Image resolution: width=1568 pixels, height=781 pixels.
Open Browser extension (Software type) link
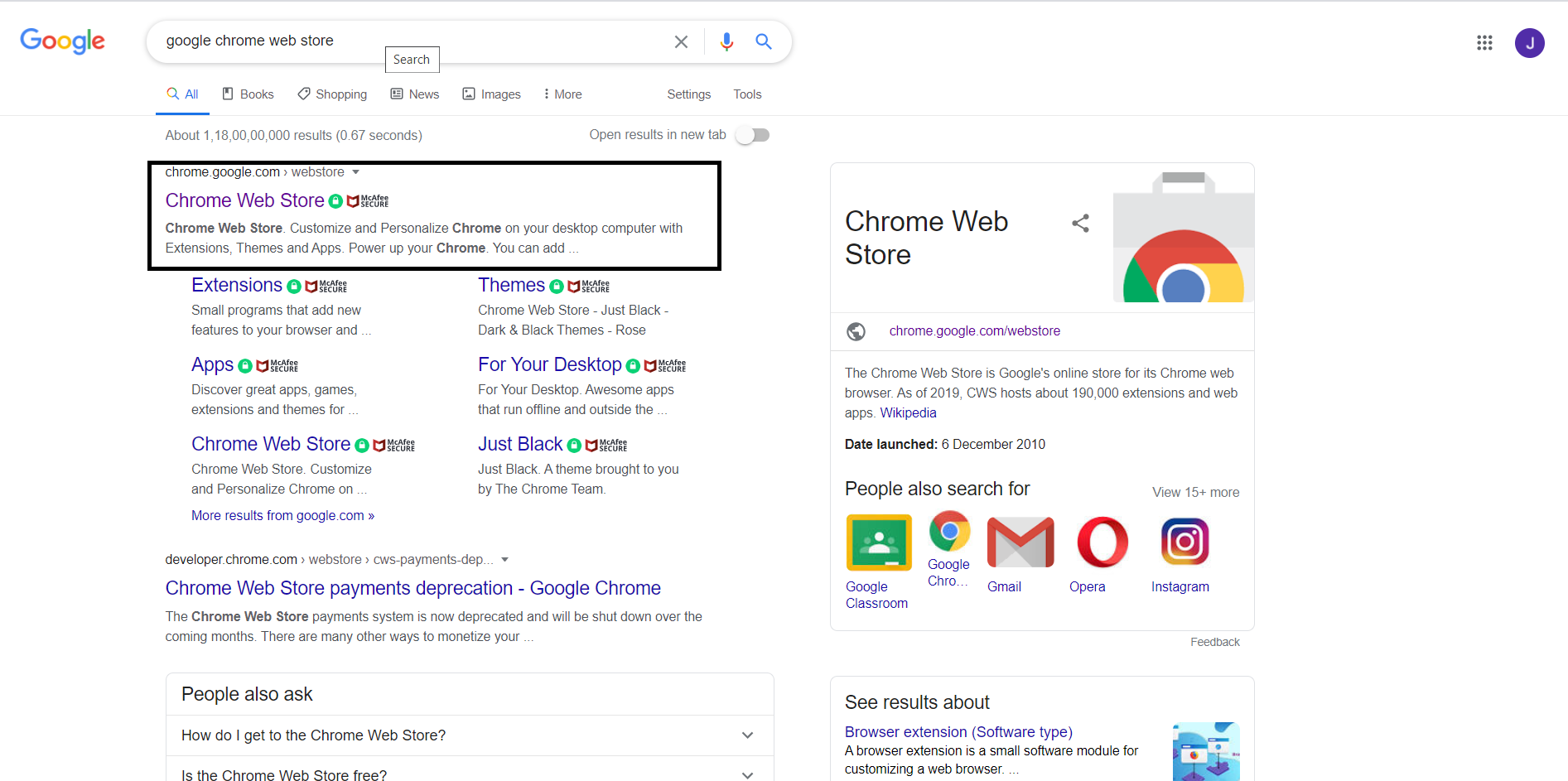[958, 732]
